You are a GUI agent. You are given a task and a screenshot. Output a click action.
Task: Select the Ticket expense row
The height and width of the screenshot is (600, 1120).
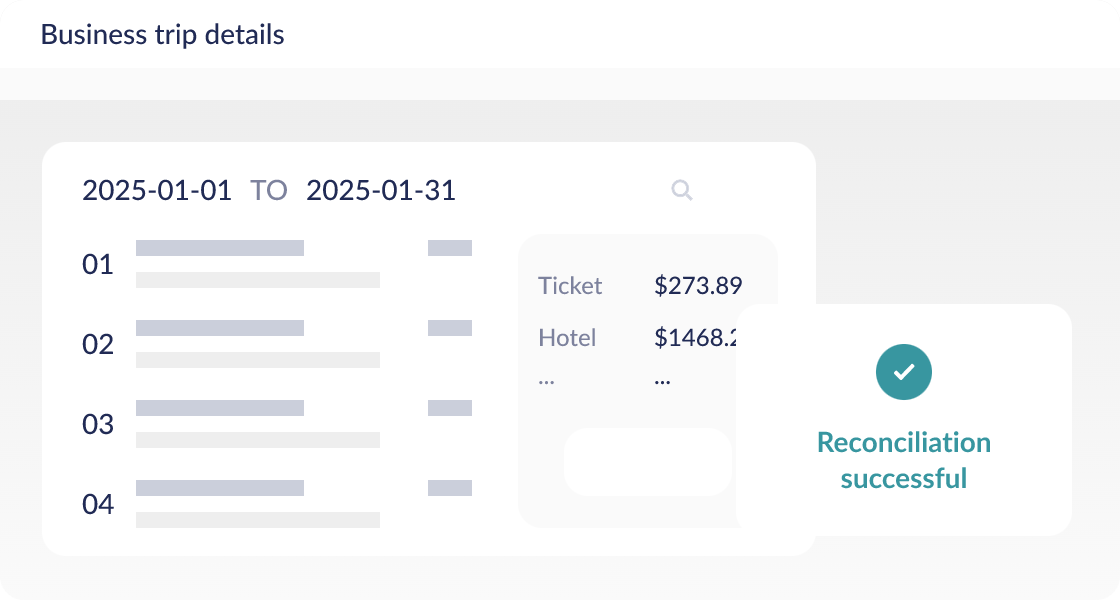(570, 286)
